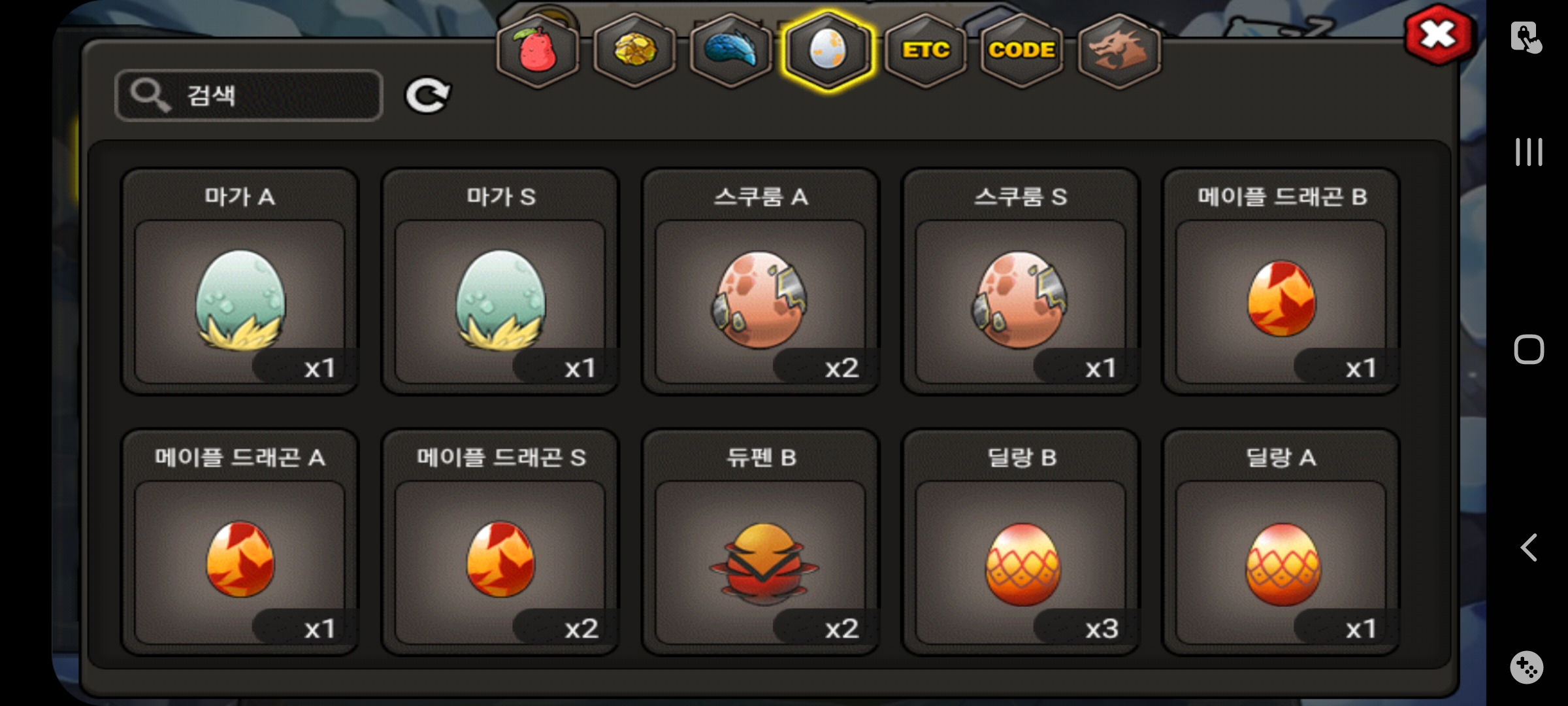Open the game controller icon
Image resolution: width=1568 pixels, height=706 pixels.
pos(1527,667)
